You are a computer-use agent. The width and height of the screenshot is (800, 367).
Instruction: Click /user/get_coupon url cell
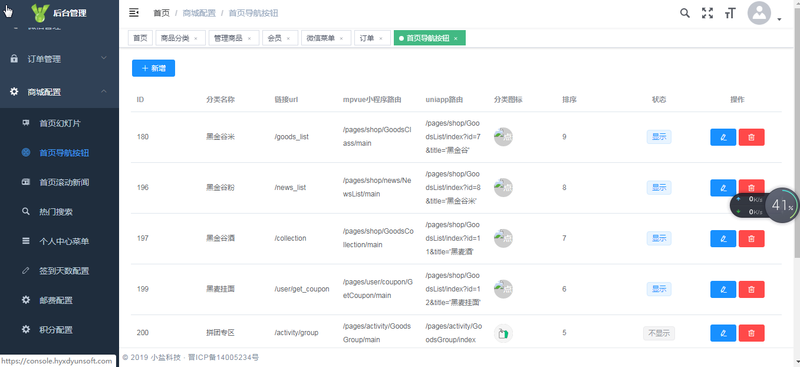coord(302,289)
